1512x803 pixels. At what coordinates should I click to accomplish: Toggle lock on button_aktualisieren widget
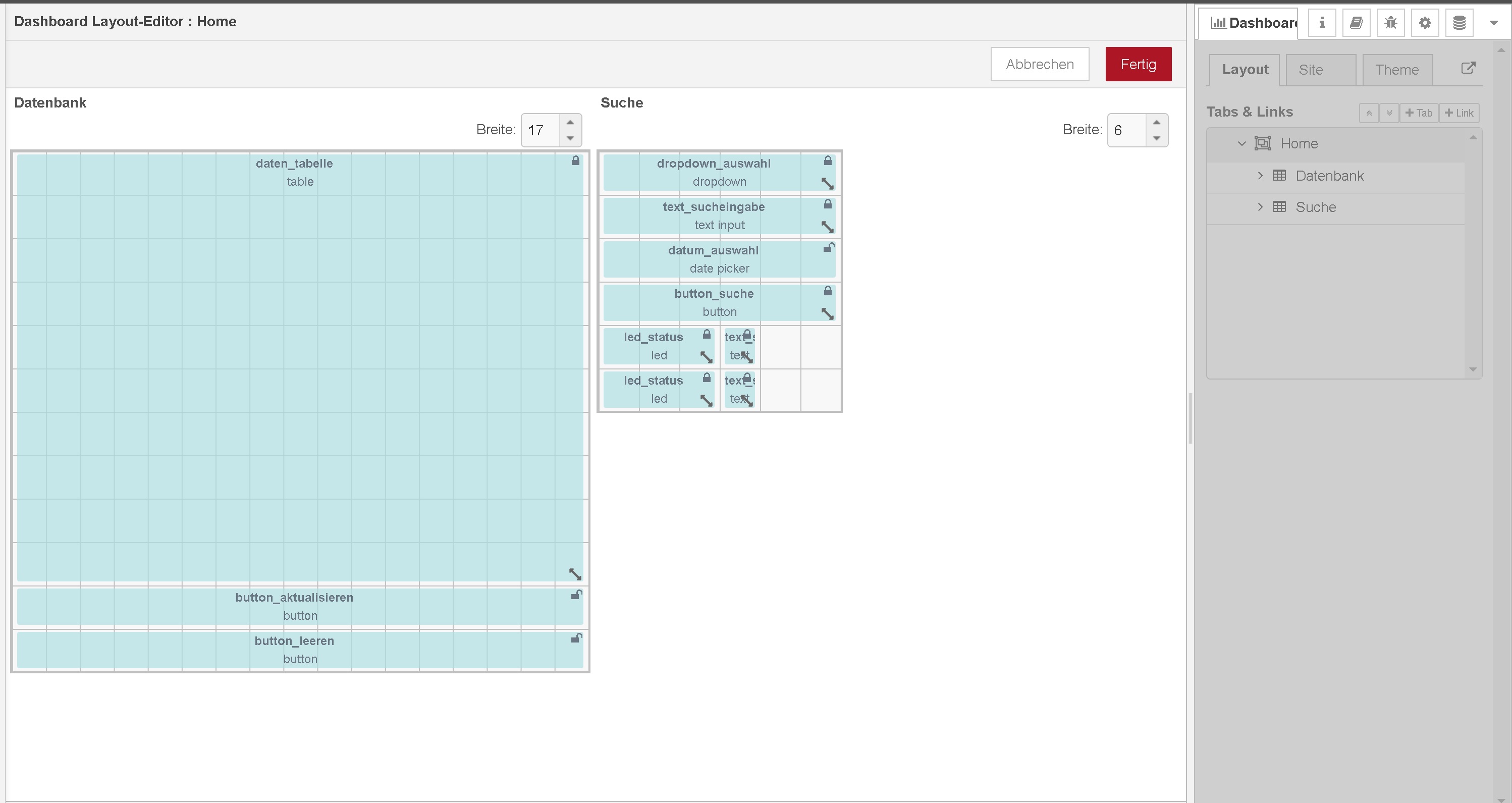pyautogui.click(x=576, y=595)
